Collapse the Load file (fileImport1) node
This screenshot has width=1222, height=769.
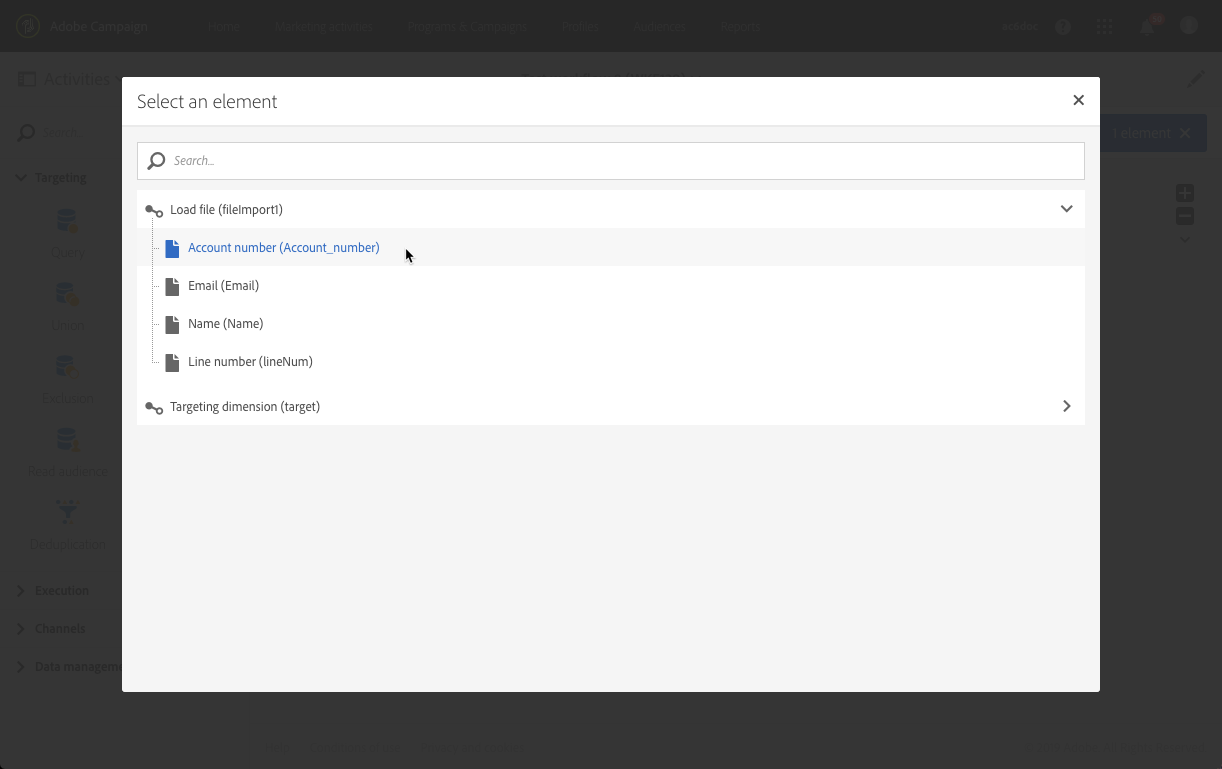coord(1066,209)
